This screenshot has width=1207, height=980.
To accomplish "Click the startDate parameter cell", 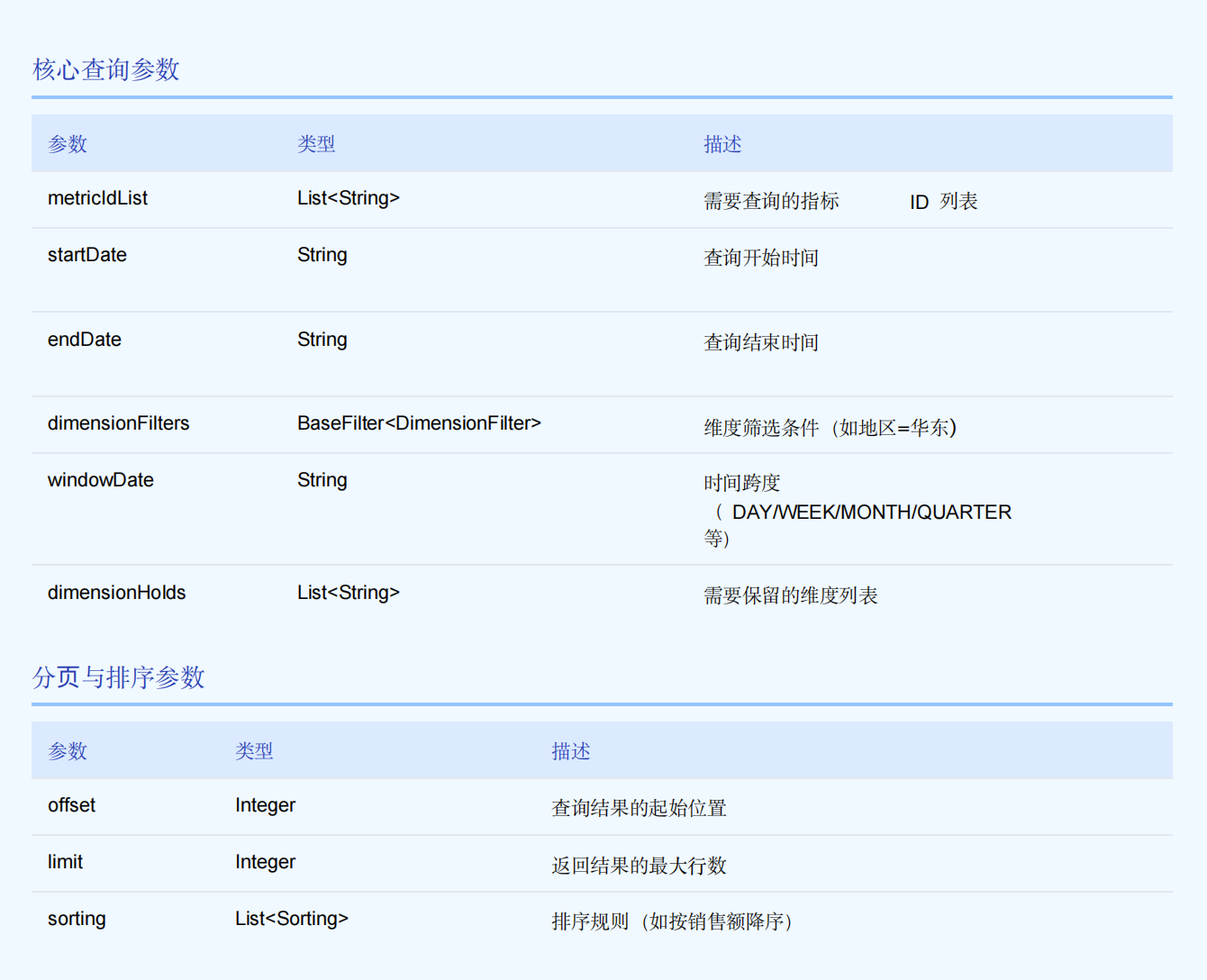I will pyautogui.click(x=87, y=255).
